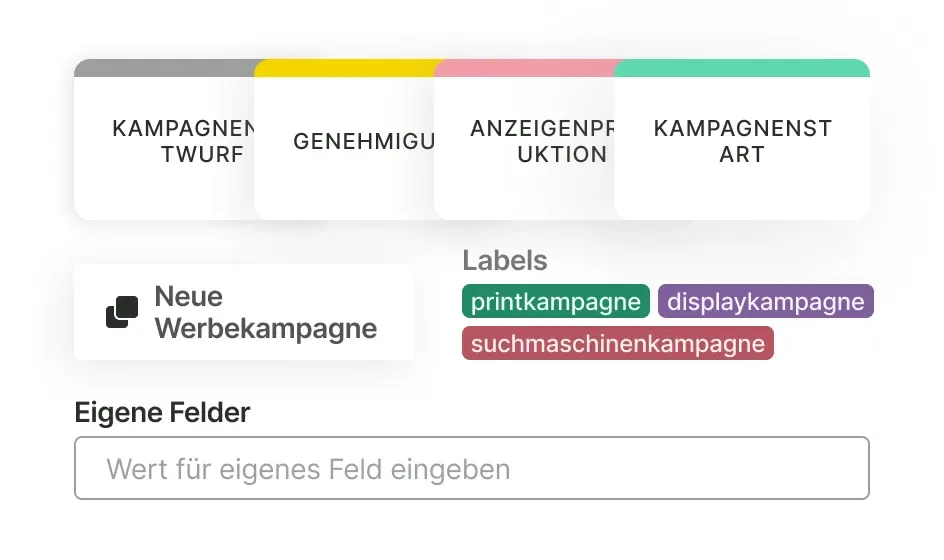Click the green color bar above Kampagnenstart

coord(742,68)
